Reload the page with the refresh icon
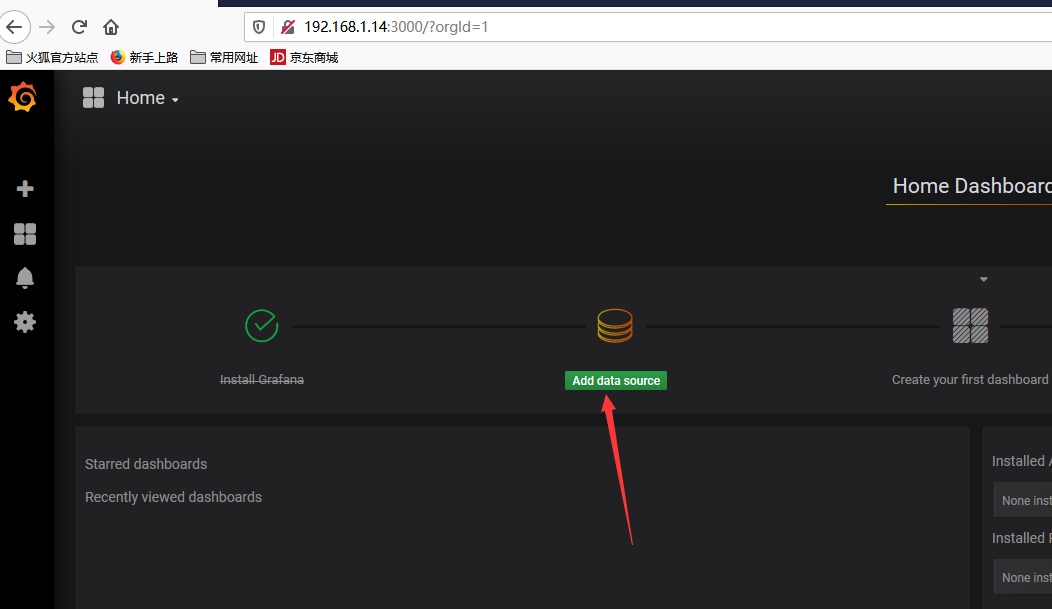 (79, 27)
